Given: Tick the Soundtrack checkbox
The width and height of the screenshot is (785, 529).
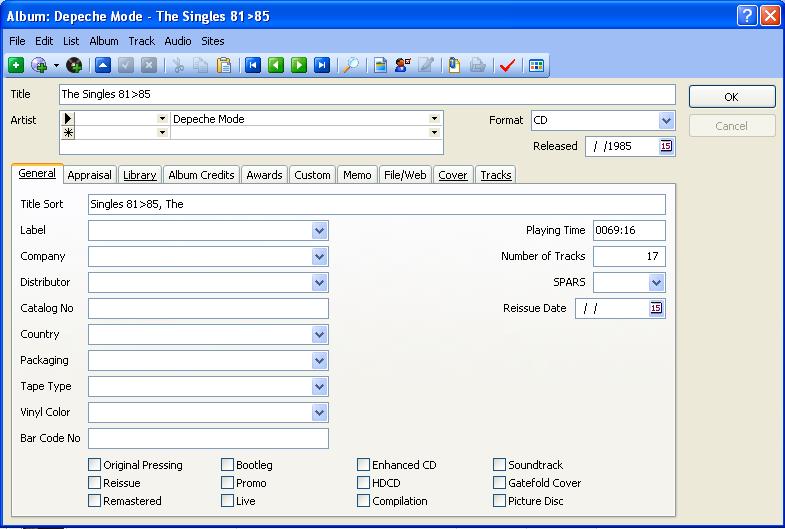Looking at the screenshot, I should click(x=499, y=464).
